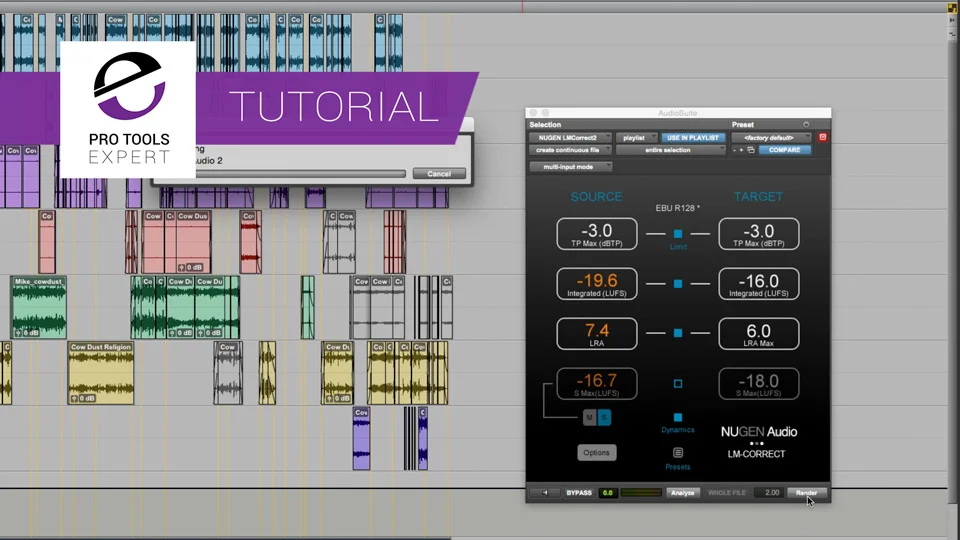The width and height of the screenshot is (960, 540).
Task: Click the preview speaker button
Action: (x=544, y=492)
